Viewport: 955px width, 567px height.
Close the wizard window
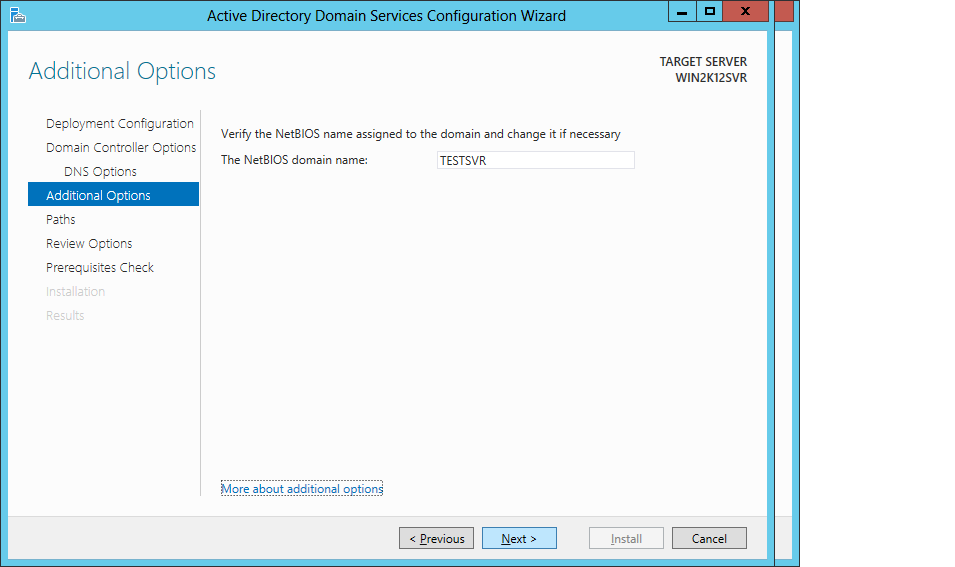(x=745, y=11)
